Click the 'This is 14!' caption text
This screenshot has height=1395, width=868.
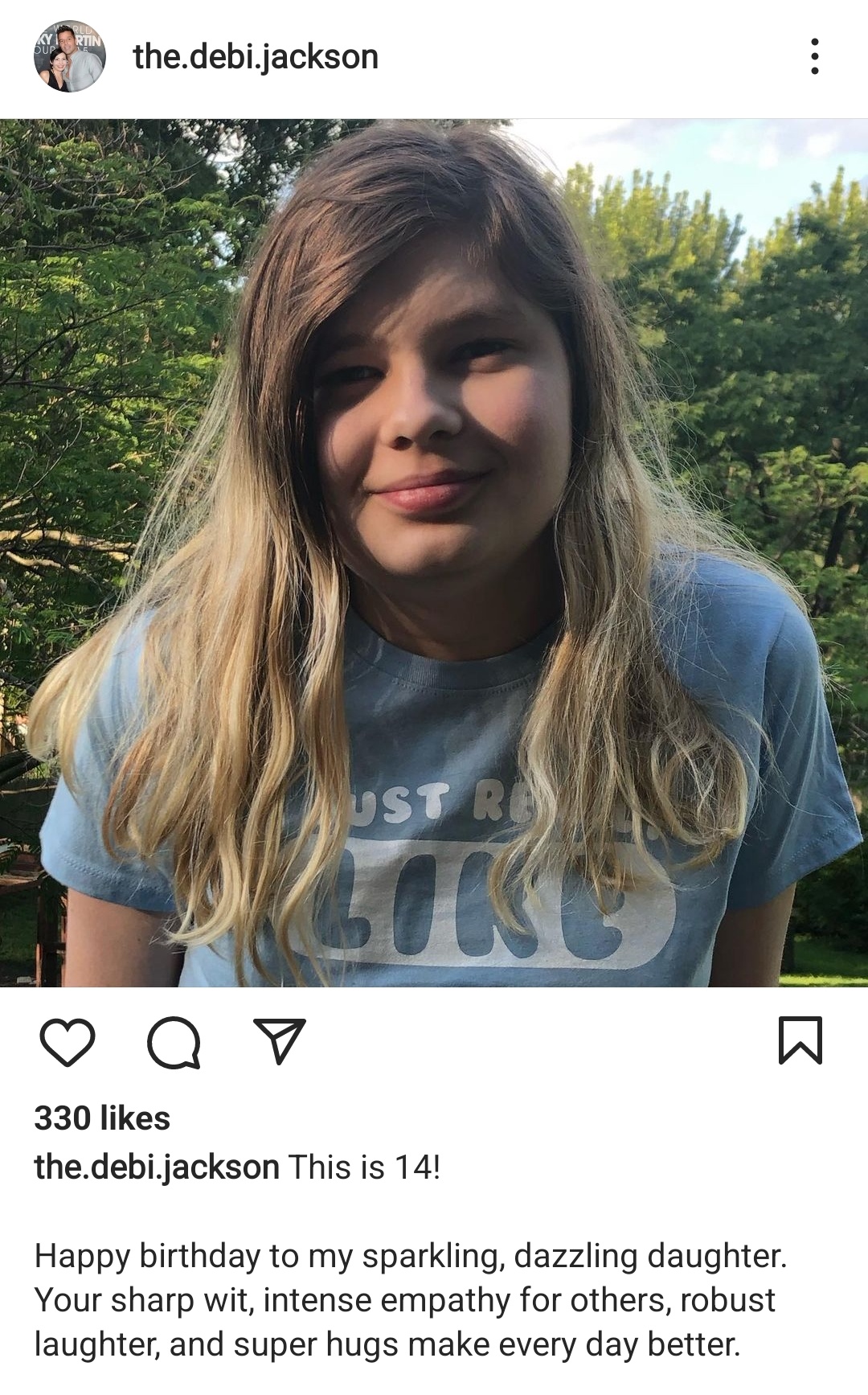pos(364,1167)
